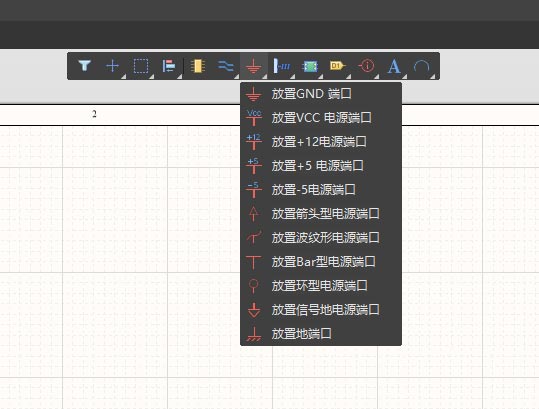Choose 放置Bar型电源端口 menu item
This screenshot has width=539, height=409.
[x=321, y=262]
